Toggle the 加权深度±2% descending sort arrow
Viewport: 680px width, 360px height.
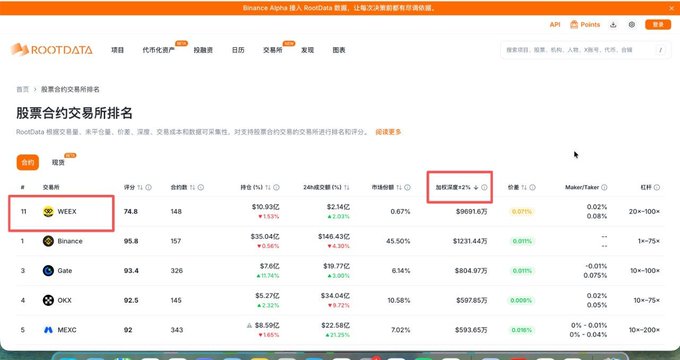point(476,187)
